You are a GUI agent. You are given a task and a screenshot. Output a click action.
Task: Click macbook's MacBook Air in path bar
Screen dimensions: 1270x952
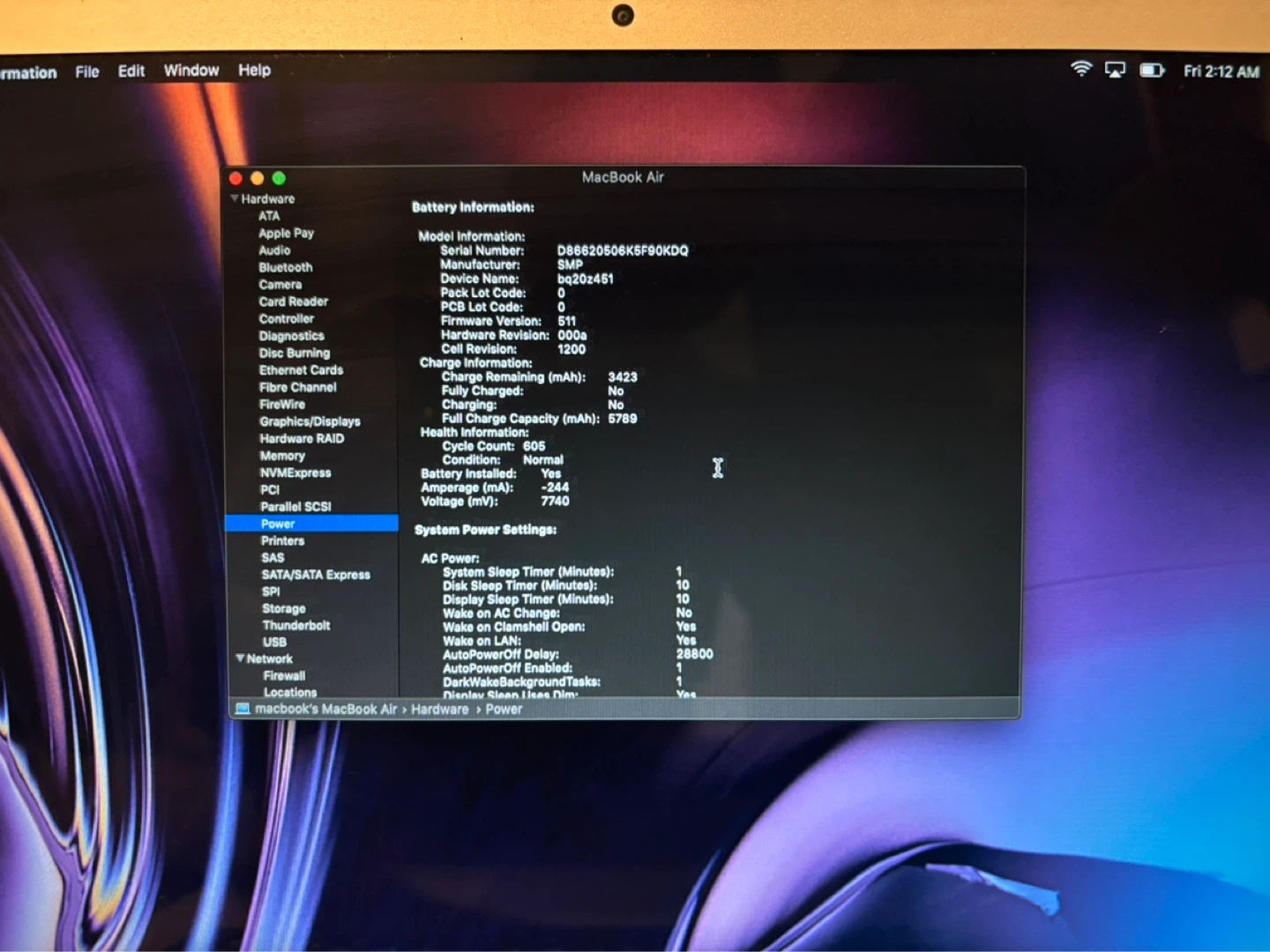[325, 710]
